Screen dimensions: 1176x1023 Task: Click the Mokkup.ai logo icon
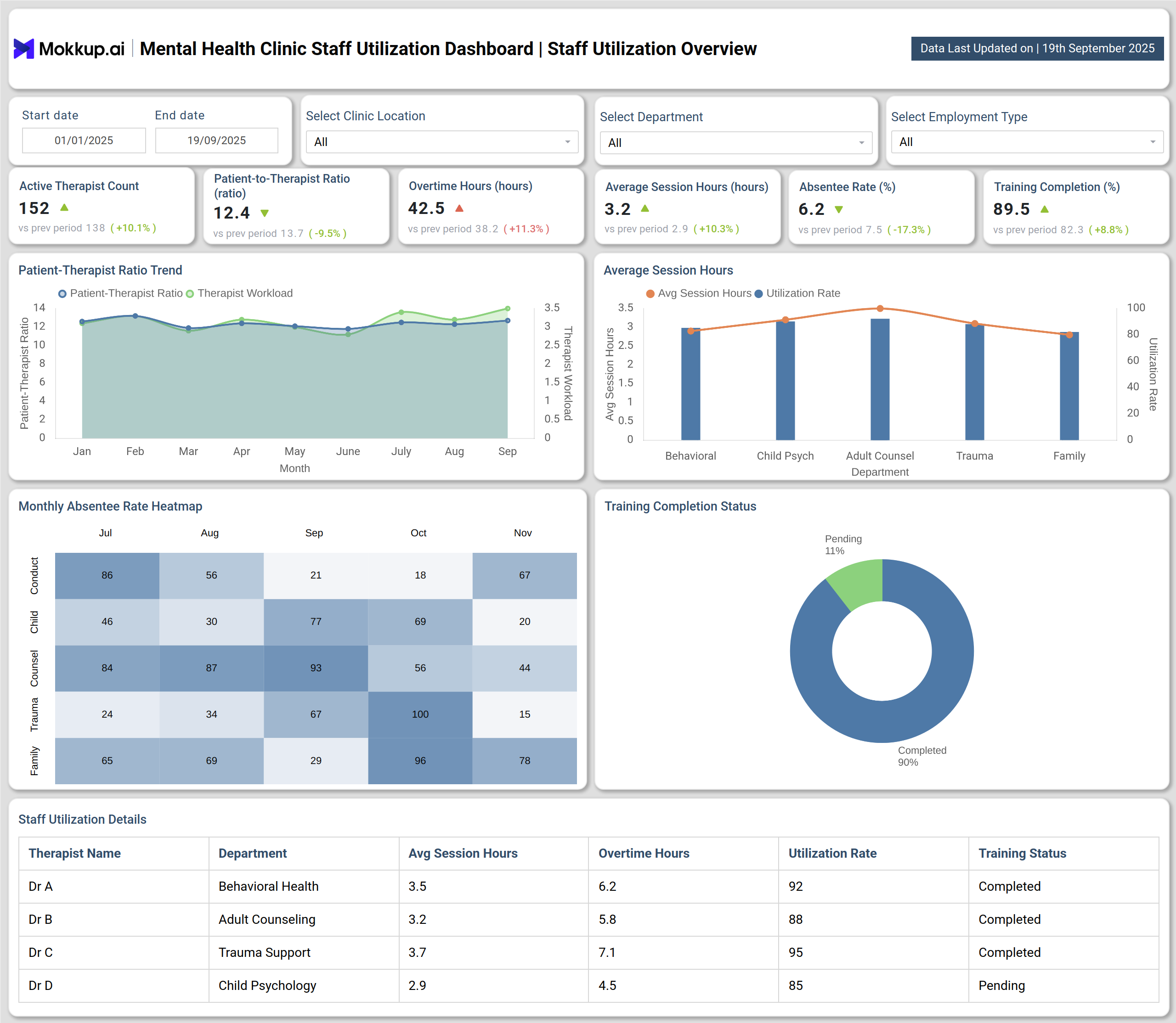24,49
